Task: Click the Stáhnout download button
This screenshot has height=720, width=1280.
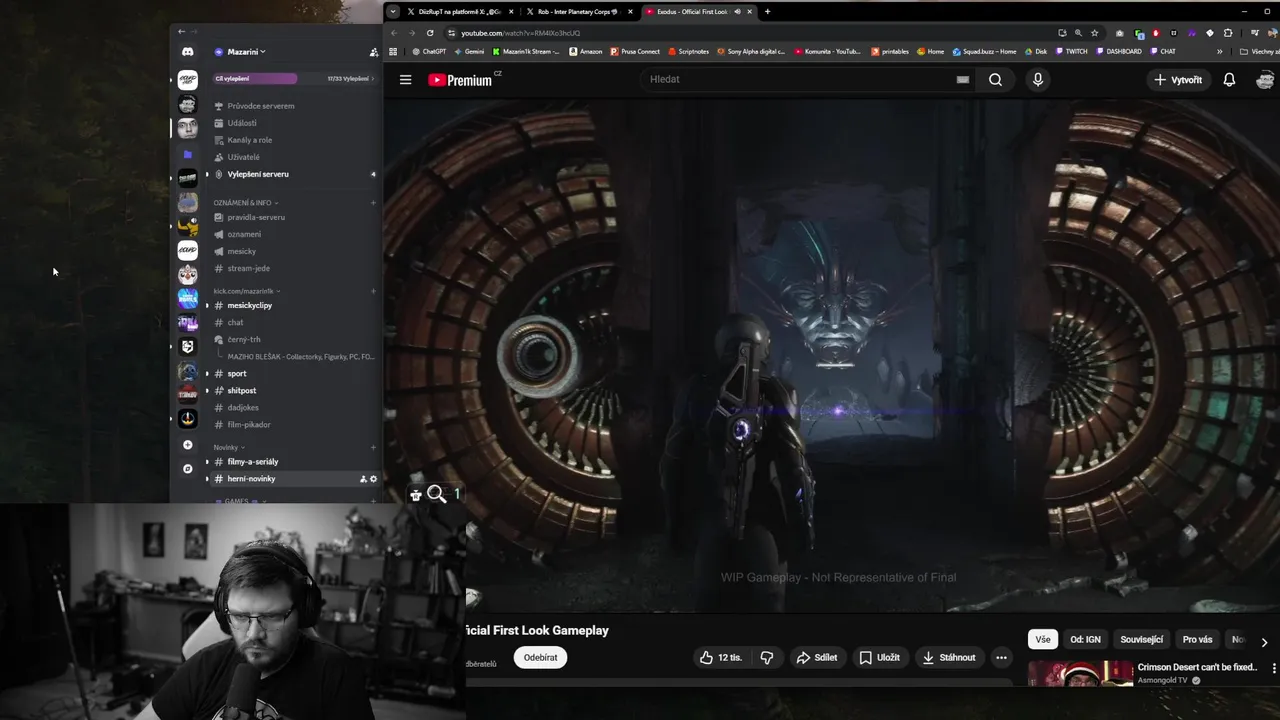Action: click(x=948, y=657)
